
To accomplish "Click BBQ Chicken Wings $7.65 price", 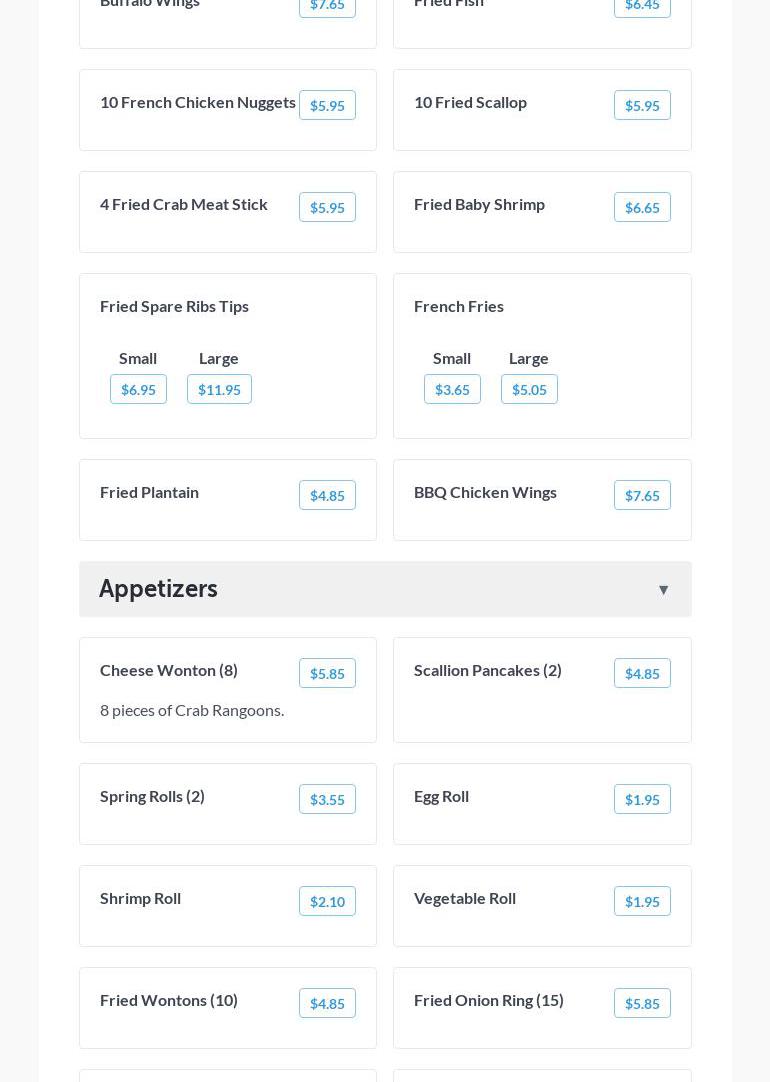I will (x=642, y=496).
